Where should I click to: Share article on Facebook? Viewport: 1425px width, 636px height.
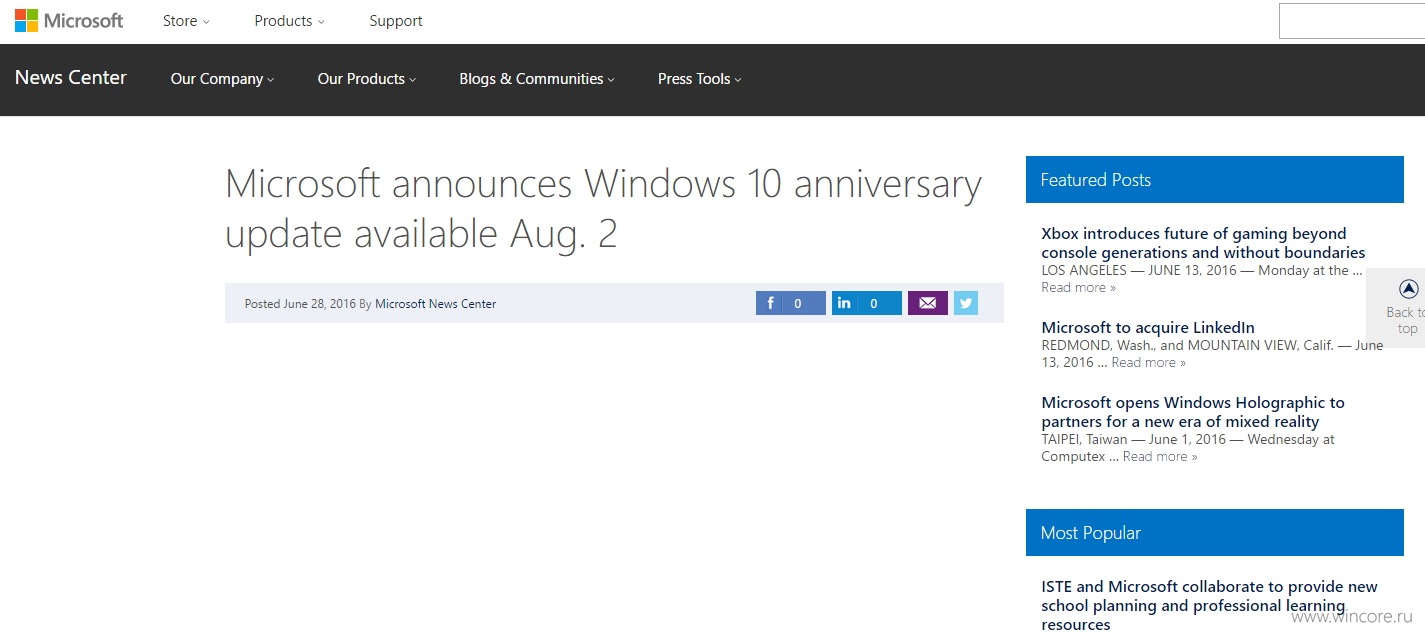point(790,303)
